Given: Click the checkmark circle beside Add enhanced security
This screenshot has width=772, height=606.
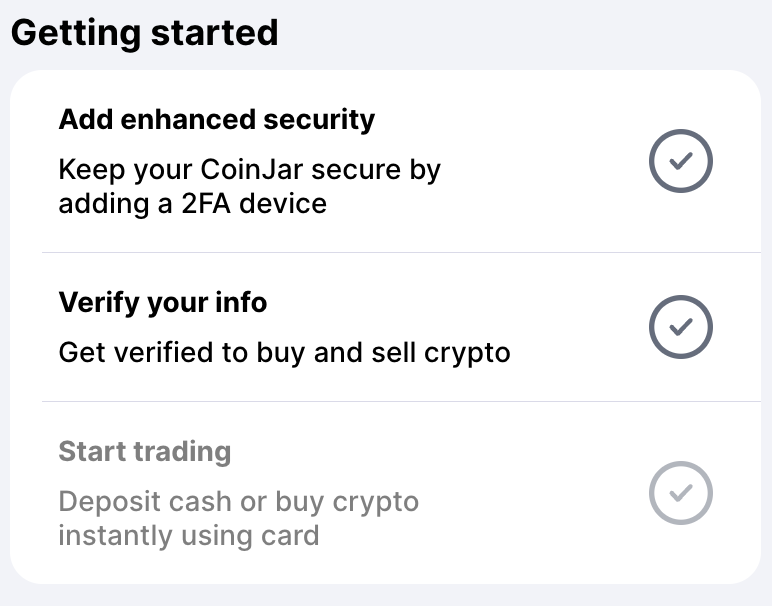Looking at the screenshot, I should point(681,161).
